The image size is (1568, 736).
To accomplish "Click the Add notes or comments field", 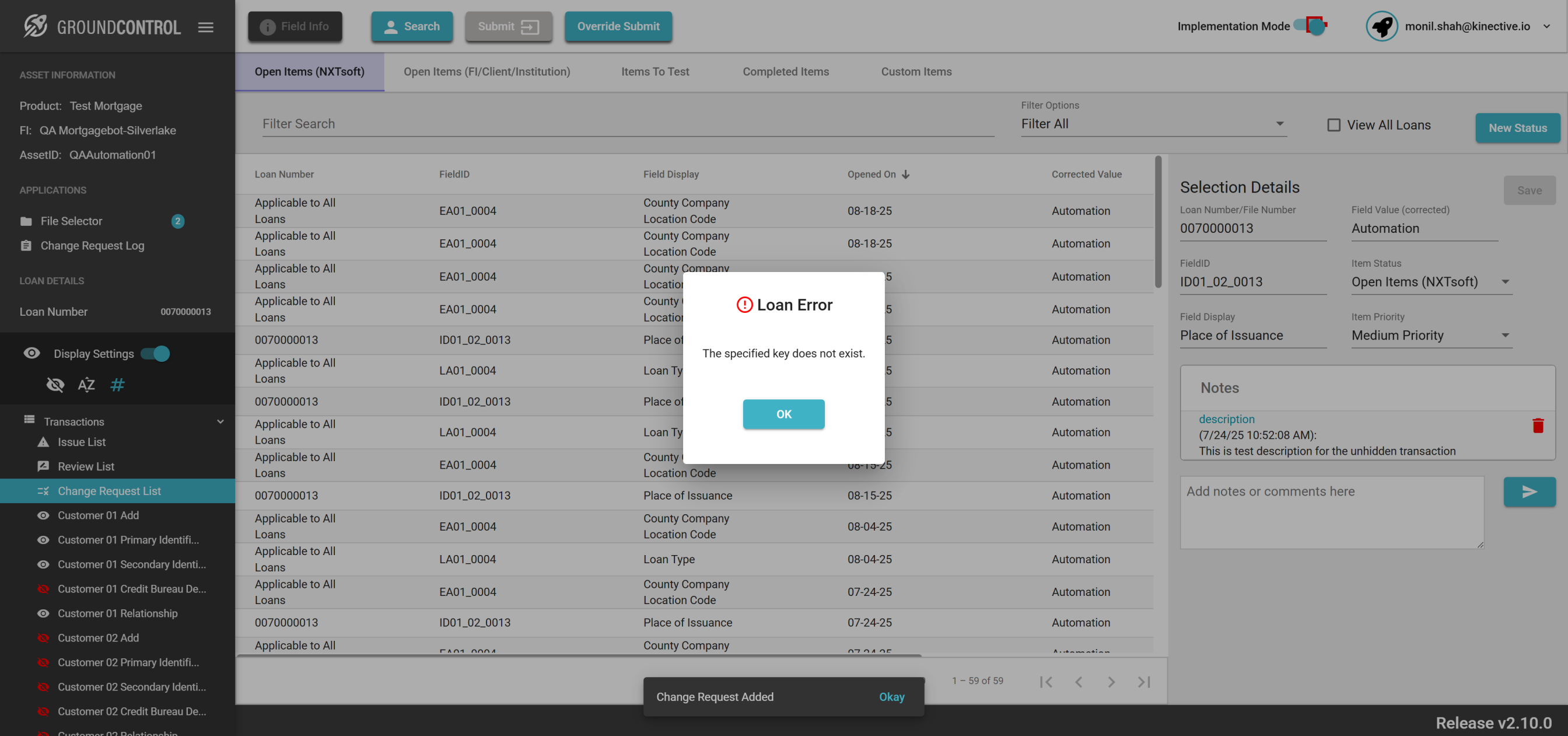I will coord(1331,512).
